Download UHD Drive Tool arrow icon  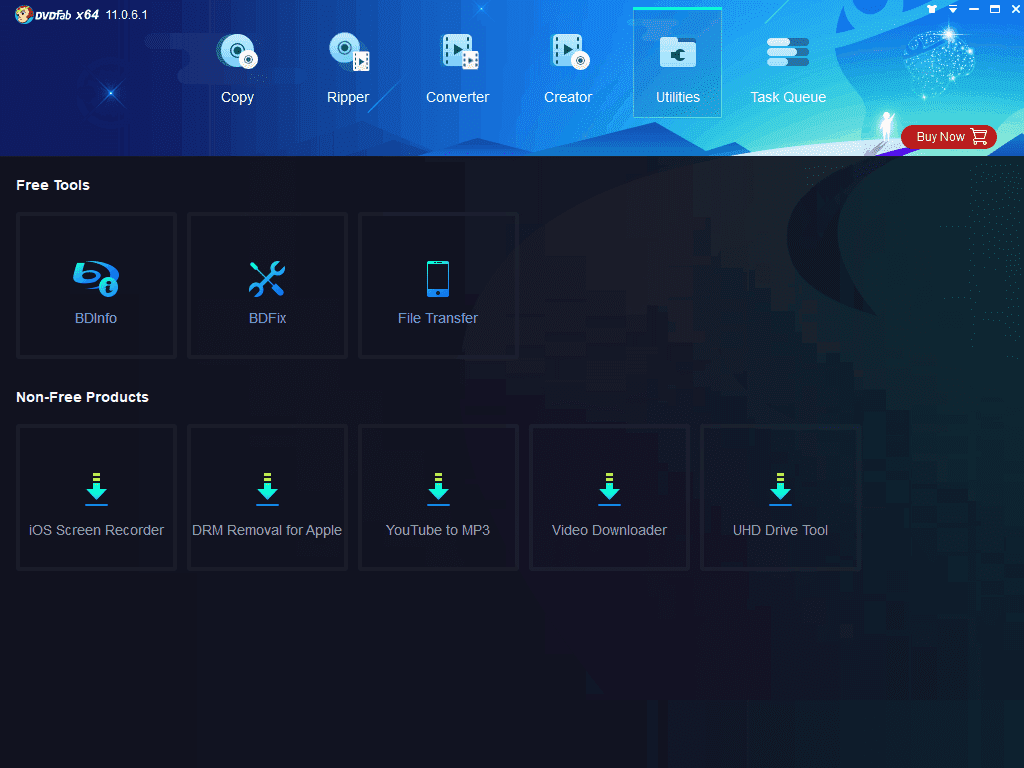pyautogui.click(x=780, y=489)
